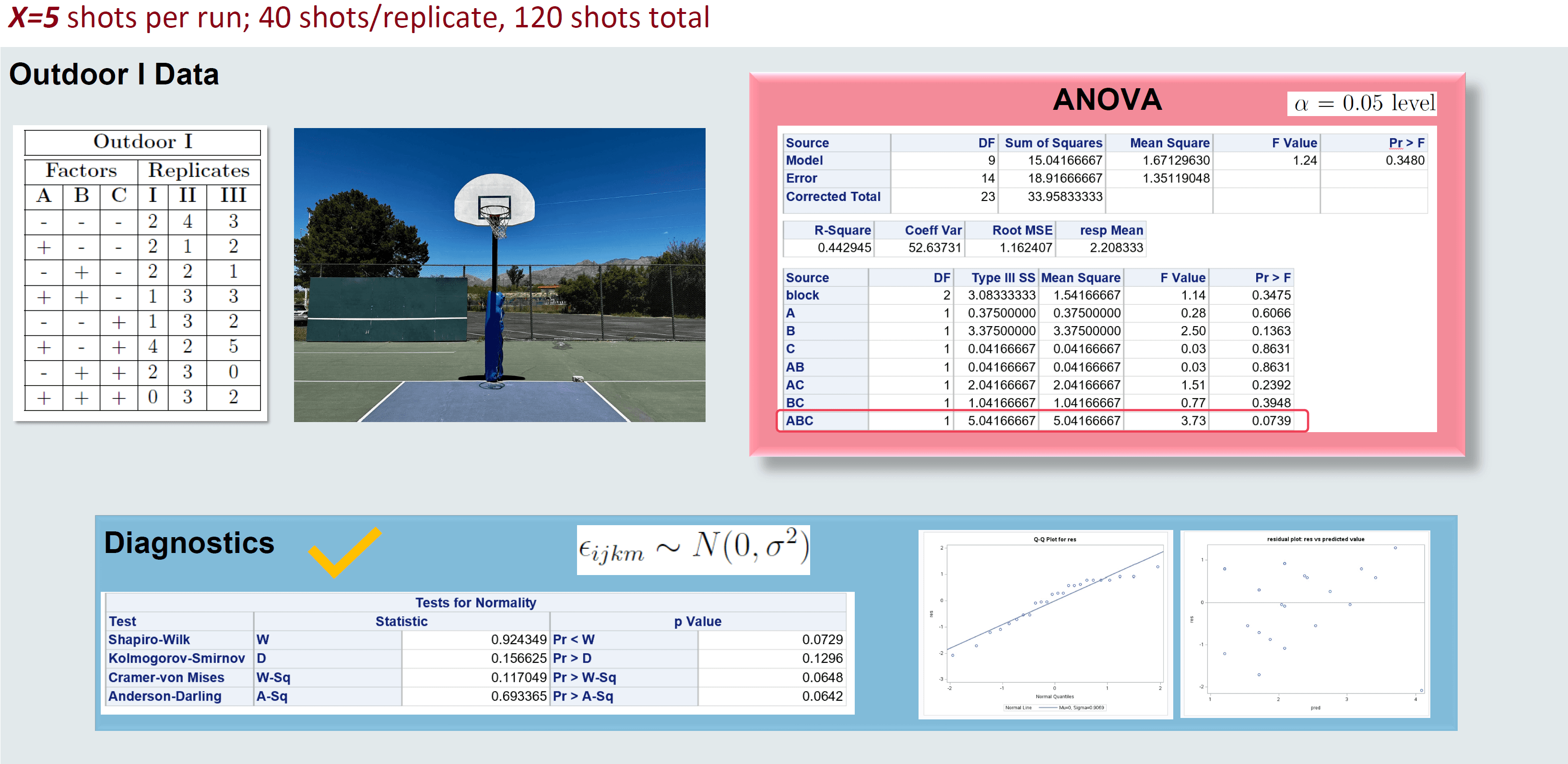Click the Corrected Total 33.95833333 value
The image size is (1568, 764).
(1065, 197)
